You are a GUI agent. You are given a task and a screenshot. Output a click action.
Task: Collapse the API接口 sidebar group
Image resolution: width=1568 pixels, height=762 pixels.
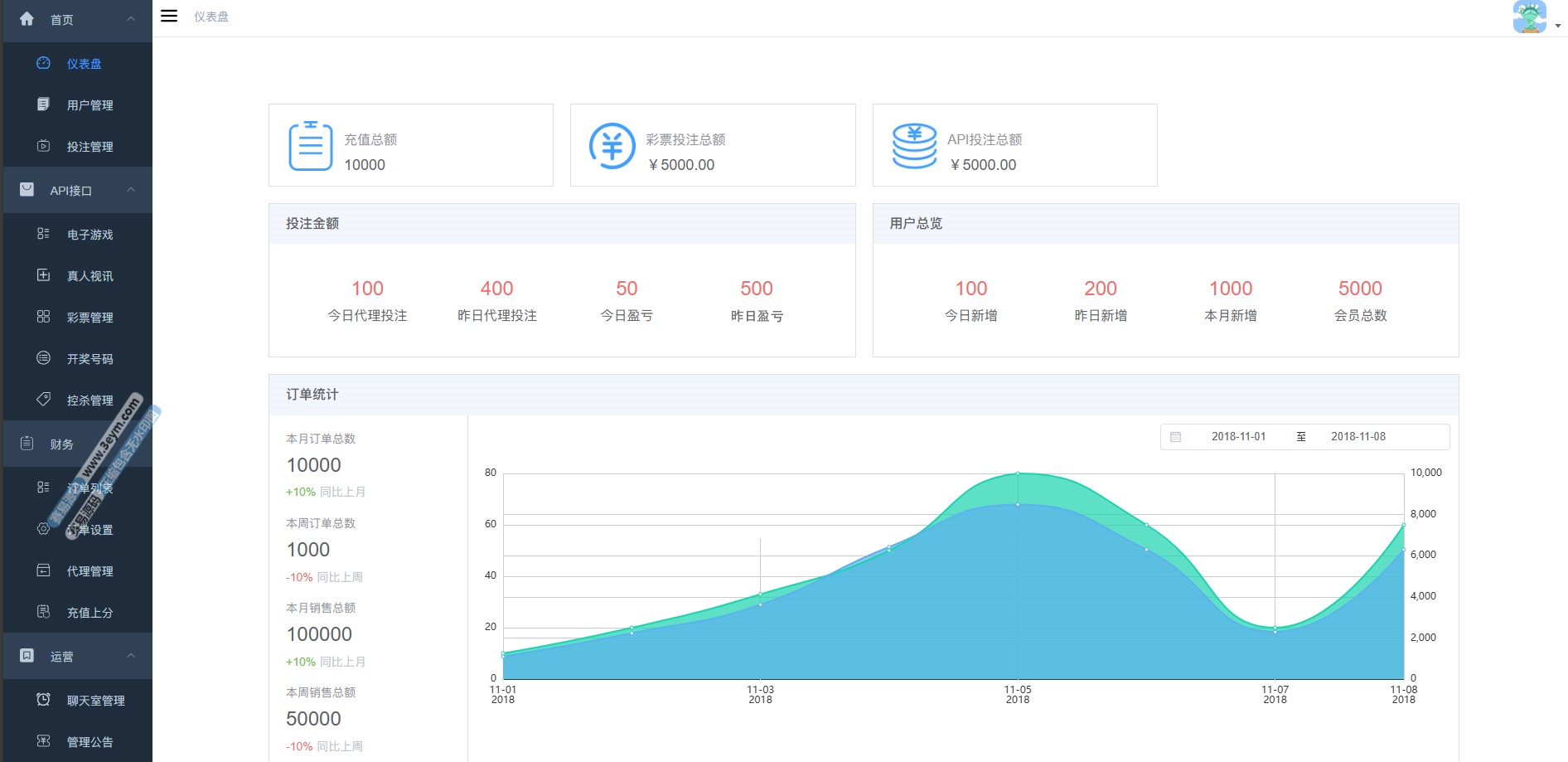coord(131,190)
